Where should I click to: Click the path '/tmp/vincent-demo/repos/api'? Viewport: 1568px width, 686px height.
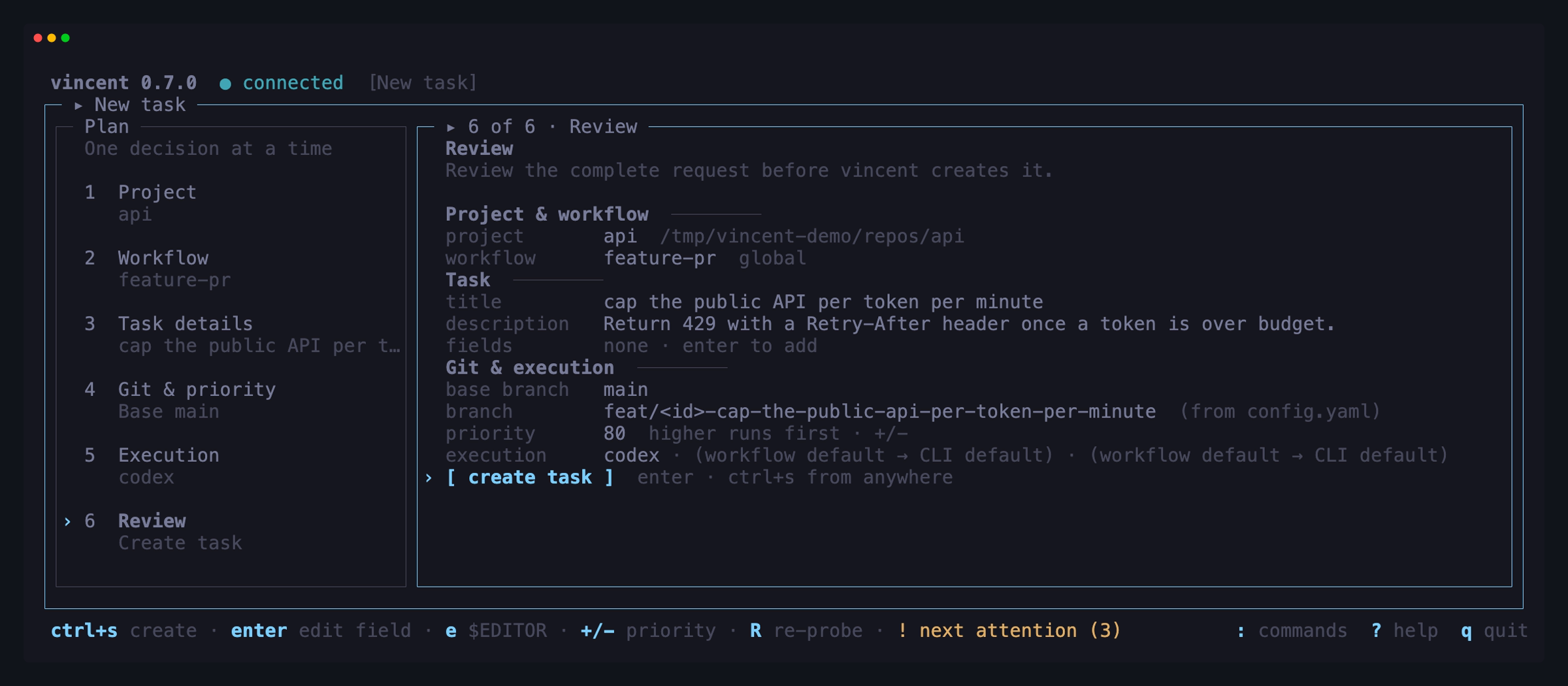tap(811, 237)
